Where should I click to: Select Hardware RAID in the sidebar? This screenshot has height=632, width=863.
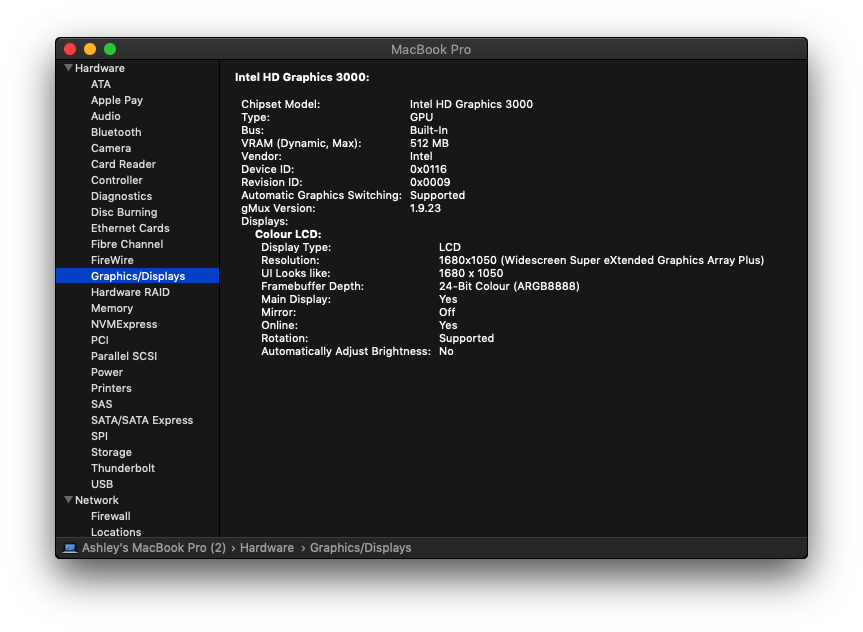[x=130, y=292]
